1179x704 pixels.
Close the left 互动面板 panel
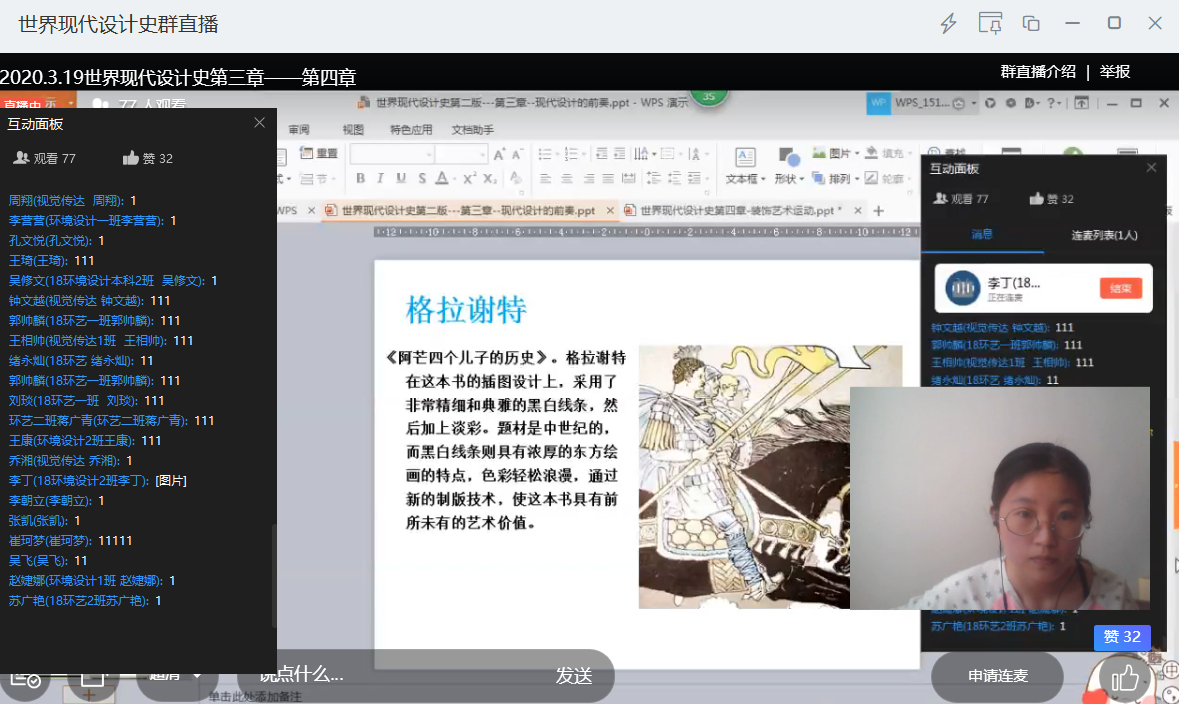tap(260, 123)
